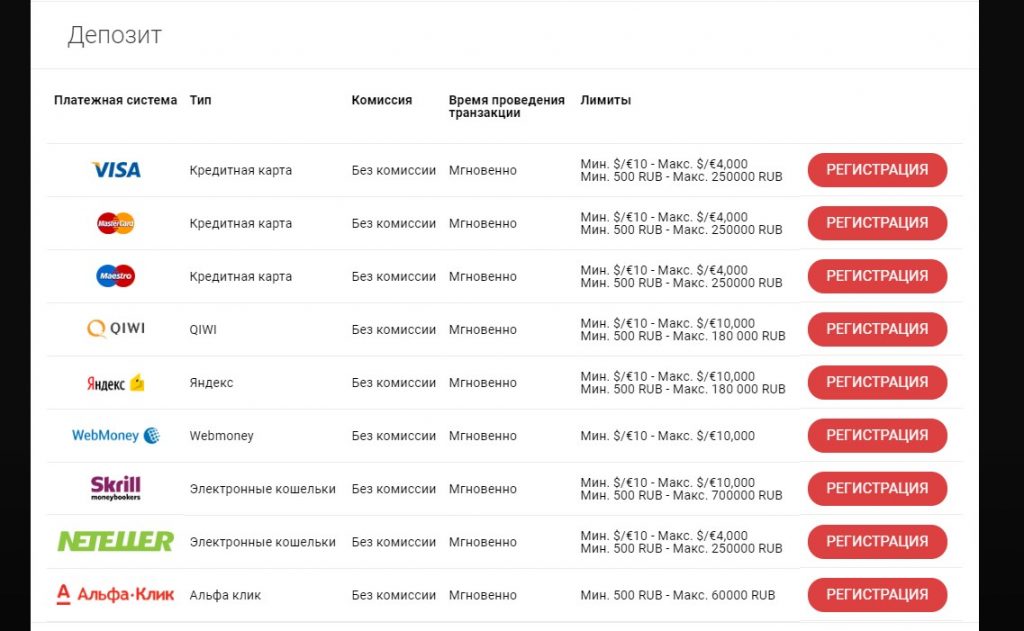Select the NETELLER logo
The height and width of the screenshot is (631, 1024).
[116, 541]
